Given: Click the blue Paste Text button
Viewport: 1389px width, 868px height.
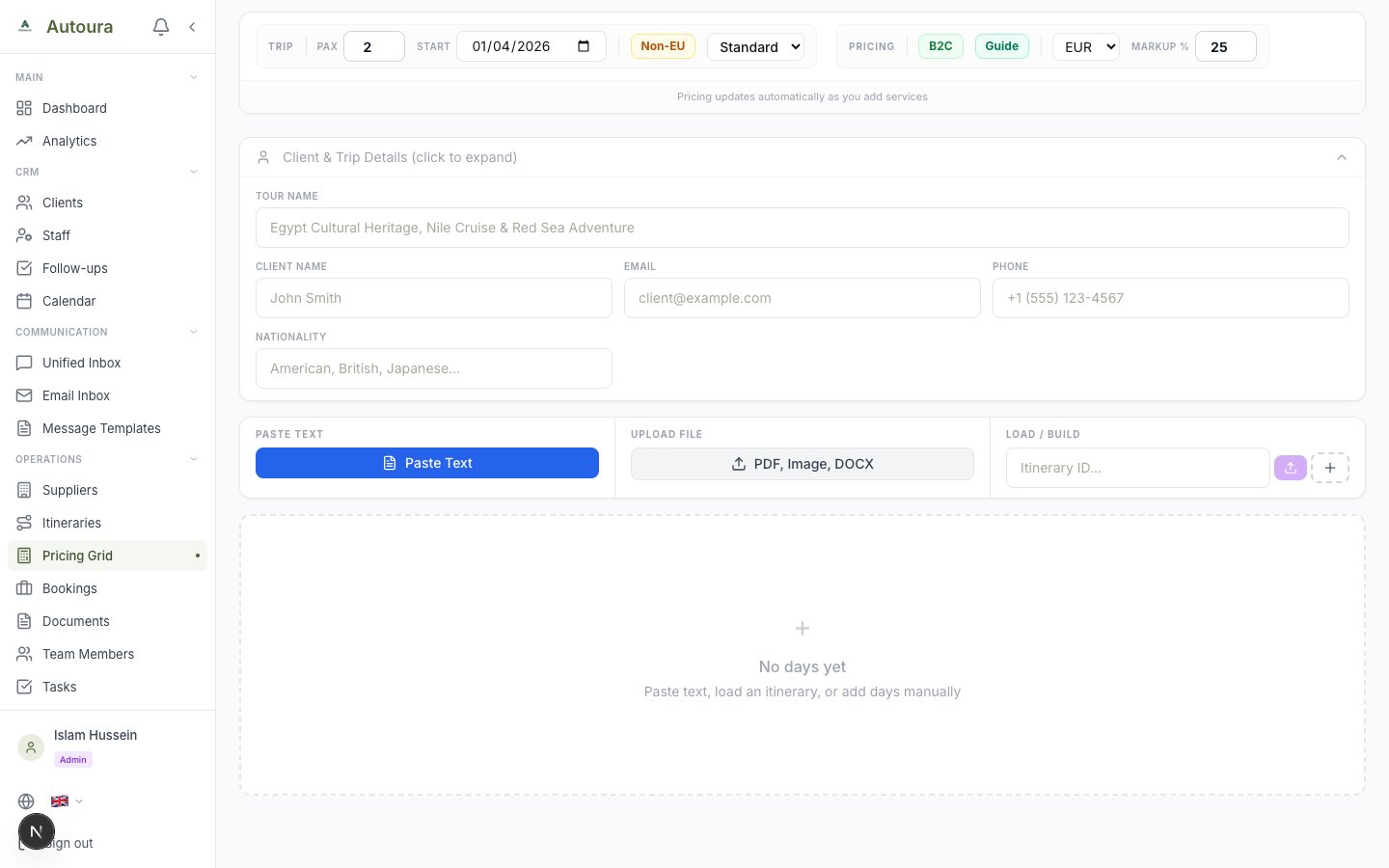Looking at the screenshot, I should (427, 463).
